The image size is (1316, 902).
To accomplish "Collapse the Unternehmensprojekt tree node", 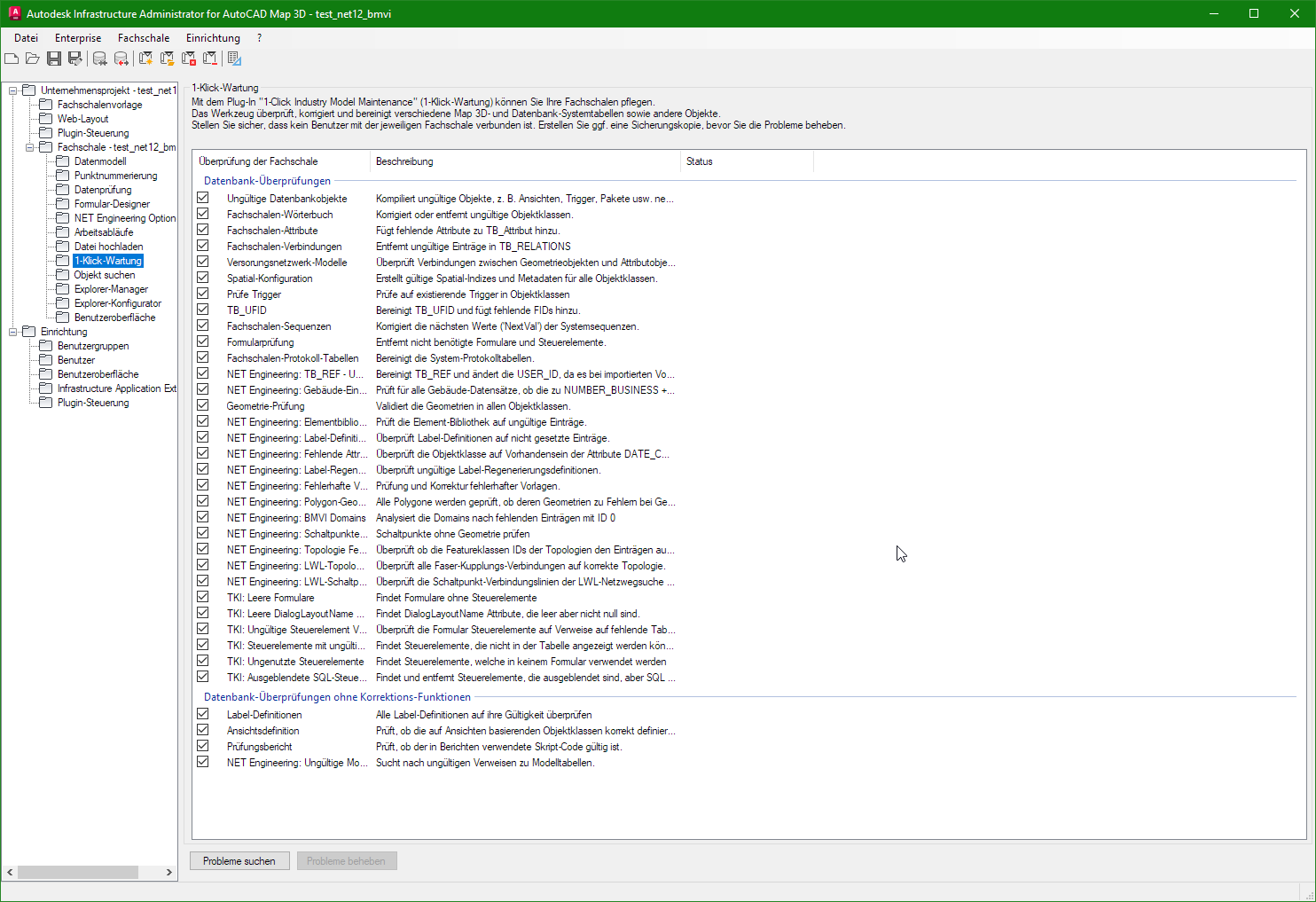I will click(x=13, y=90).
